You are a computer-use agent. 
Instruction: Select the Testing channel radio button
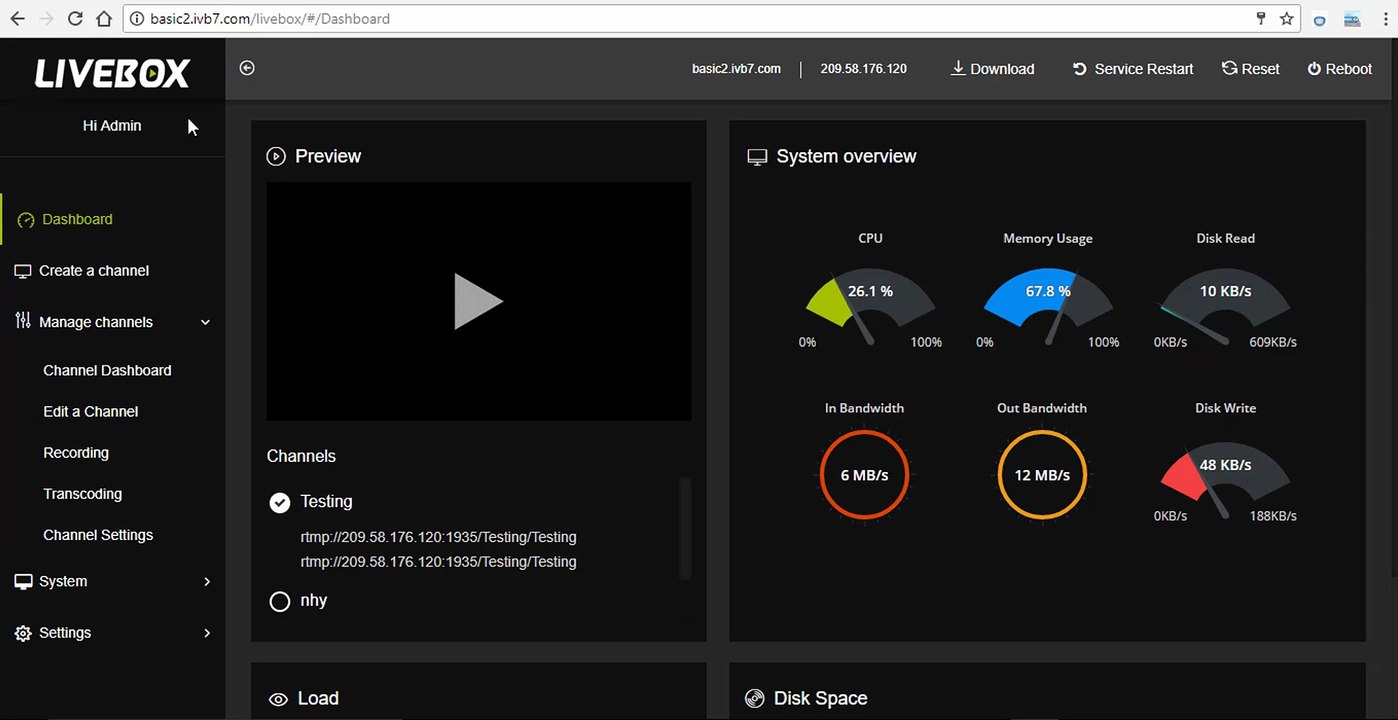tap(280, 502)
